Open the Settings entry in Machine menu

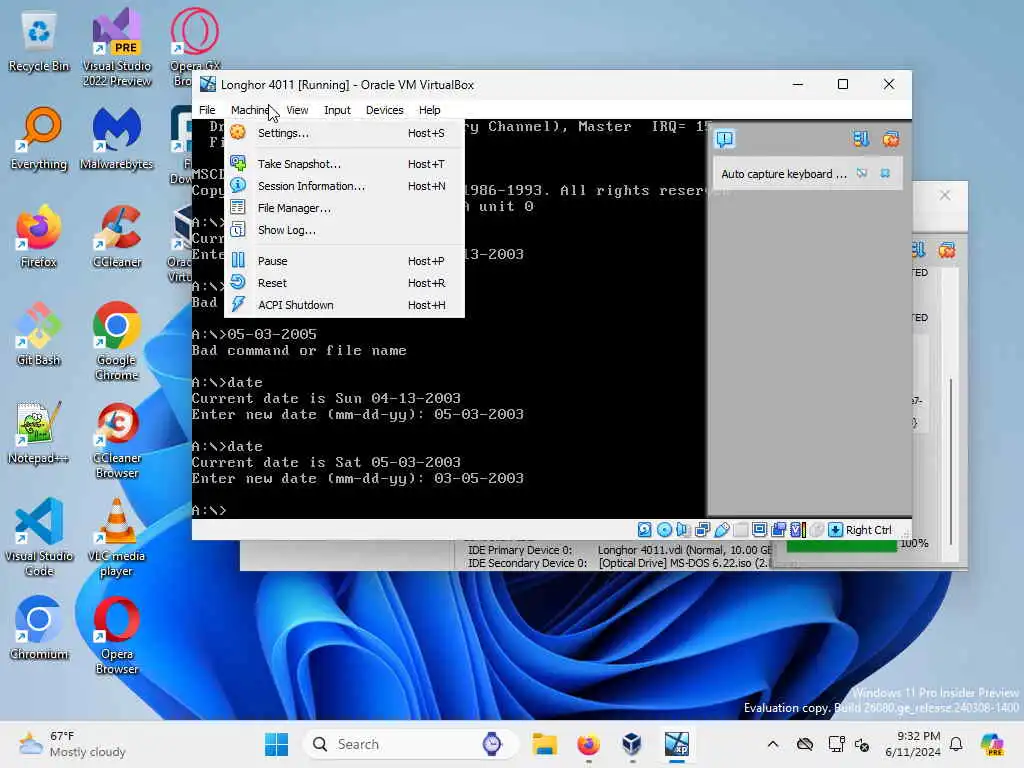(344, 133)
